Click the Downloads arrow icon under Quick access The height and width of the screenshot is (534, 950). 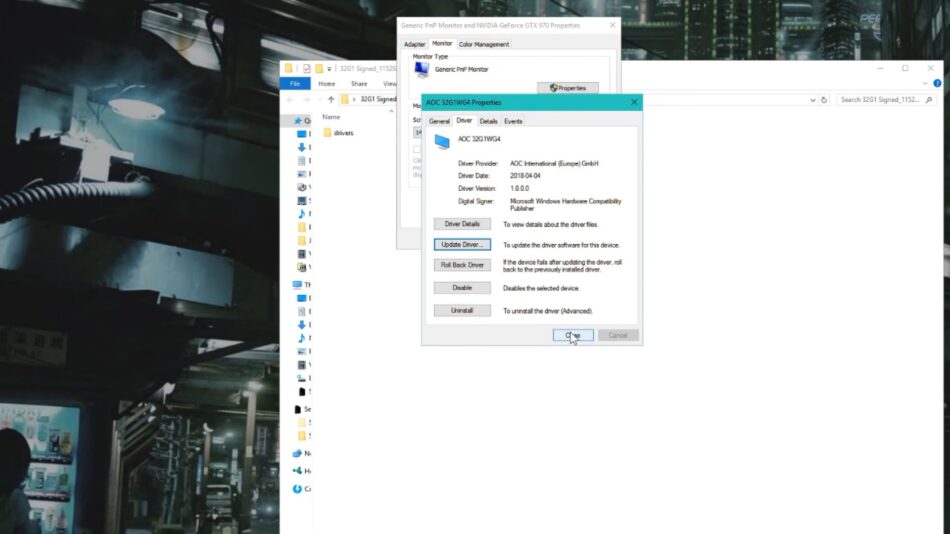coord(302,147)
